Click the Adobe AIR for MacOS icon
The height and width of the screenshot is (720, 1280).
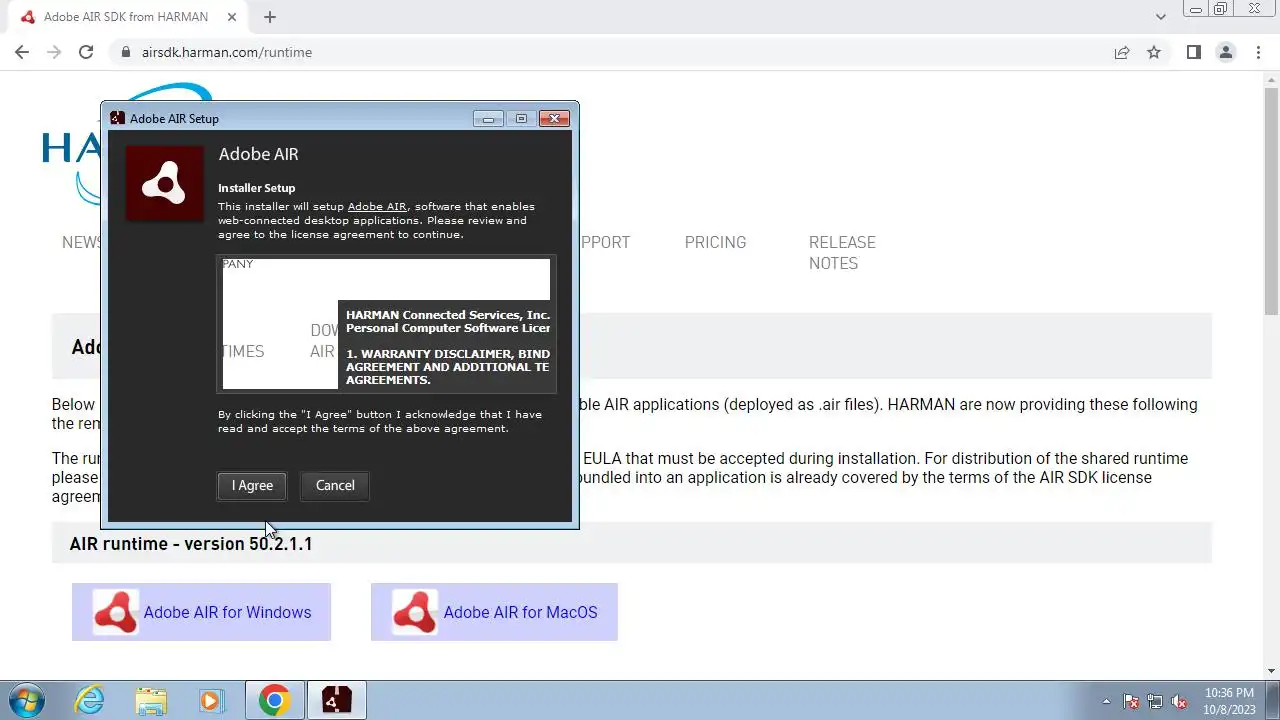(414, 612)
